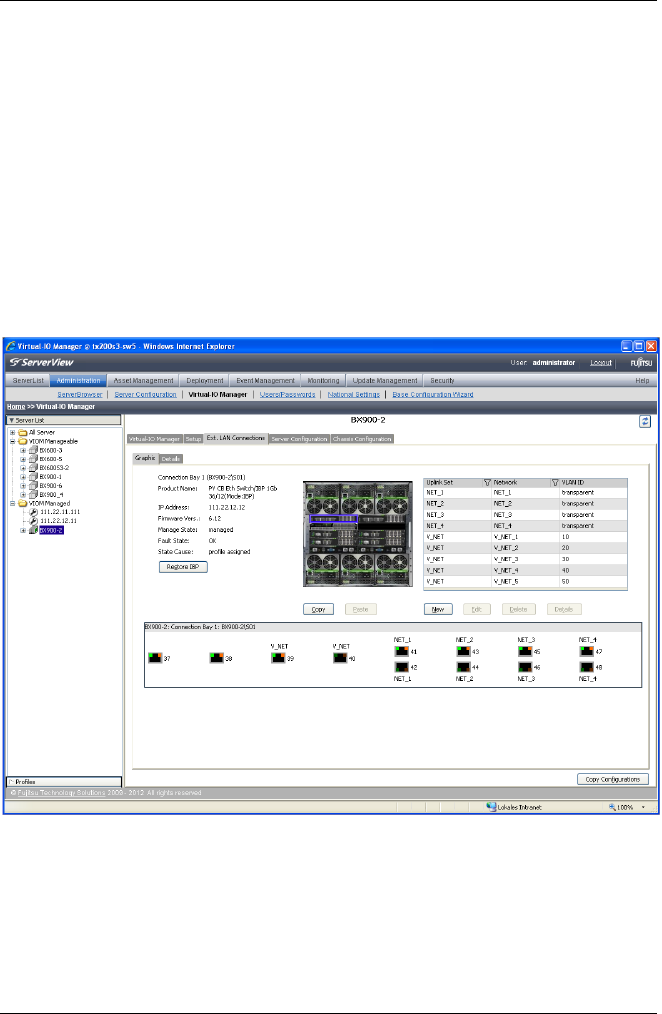Select the BX900-2 tree item
Viewport: 662px width, 1014px height.
[51, 530]
